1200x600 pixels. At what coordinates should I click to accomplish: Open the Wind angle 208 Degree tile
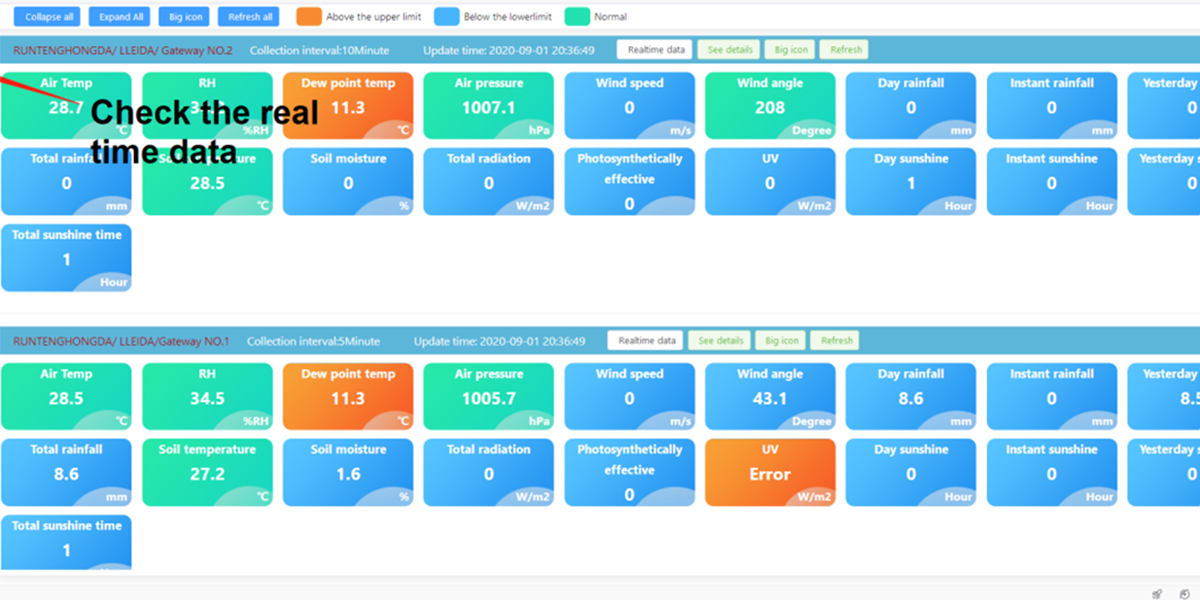click(770, 105)
